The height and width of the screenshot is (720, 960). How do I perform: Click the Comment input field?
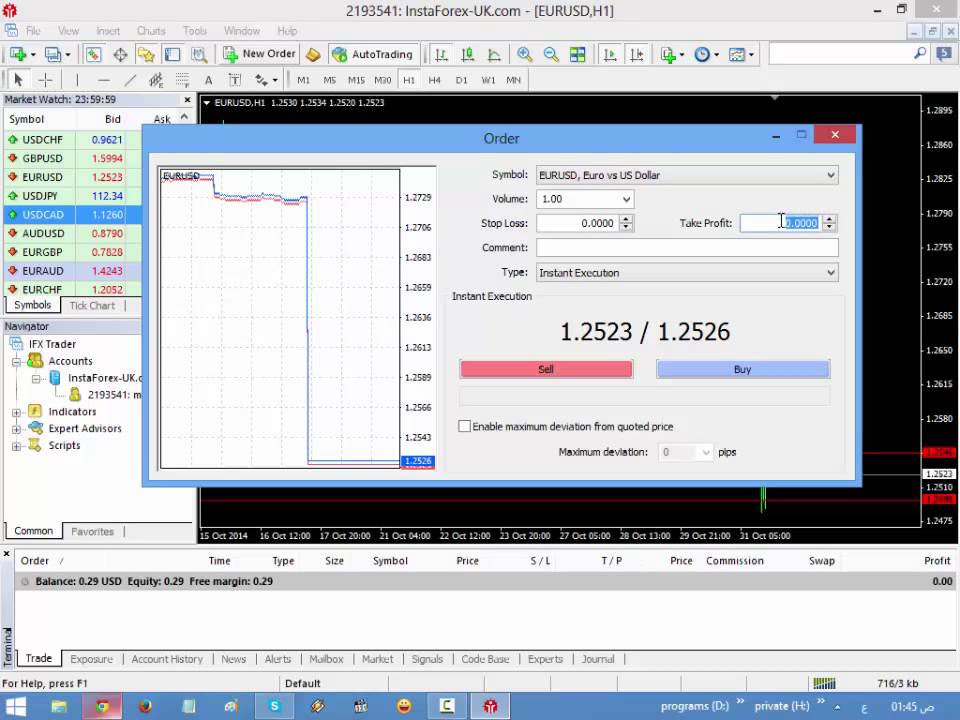click(x=687, y=248)
